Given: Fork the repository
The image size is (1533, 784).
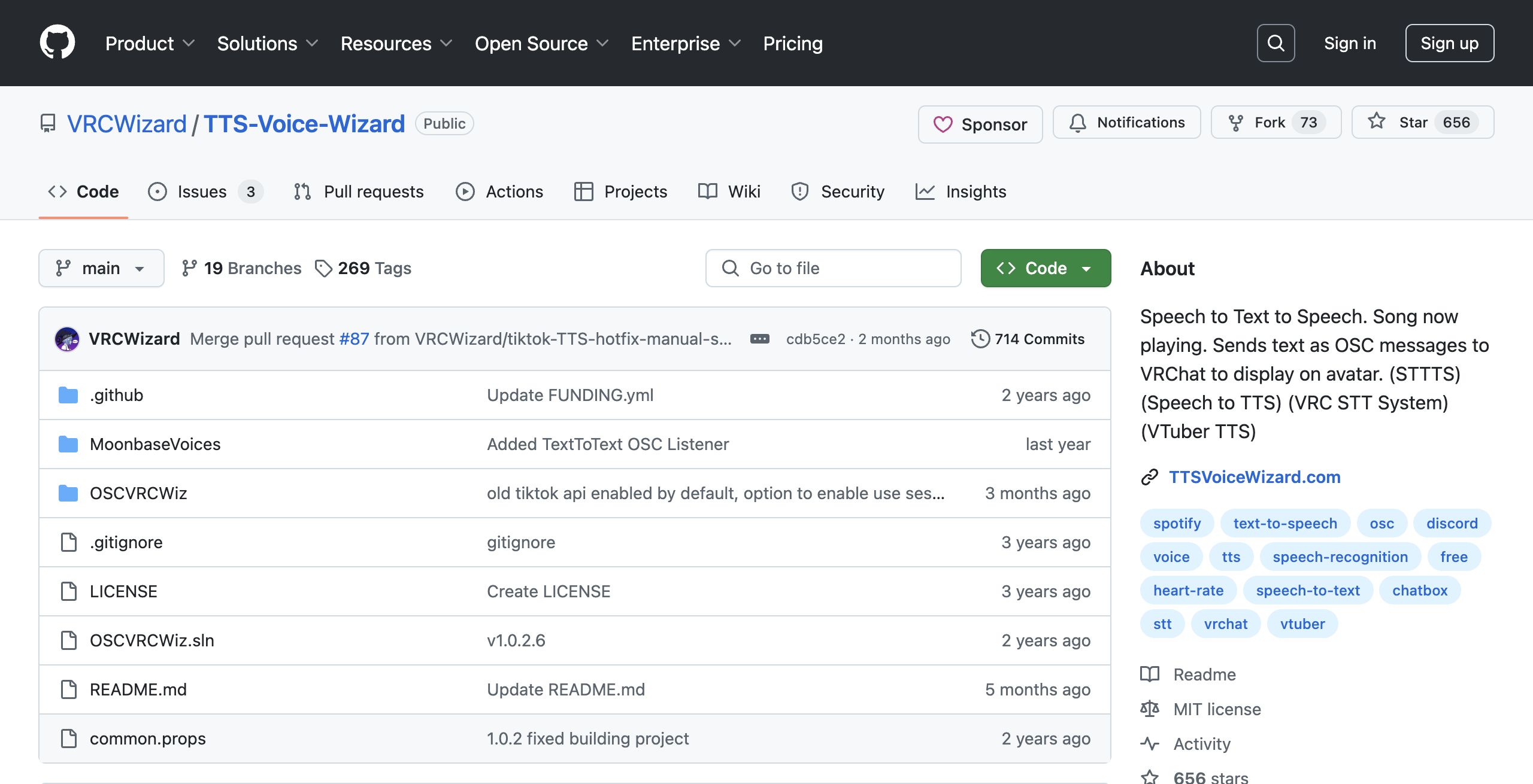Looking at the screenshot, I should tap(1276, 123).
